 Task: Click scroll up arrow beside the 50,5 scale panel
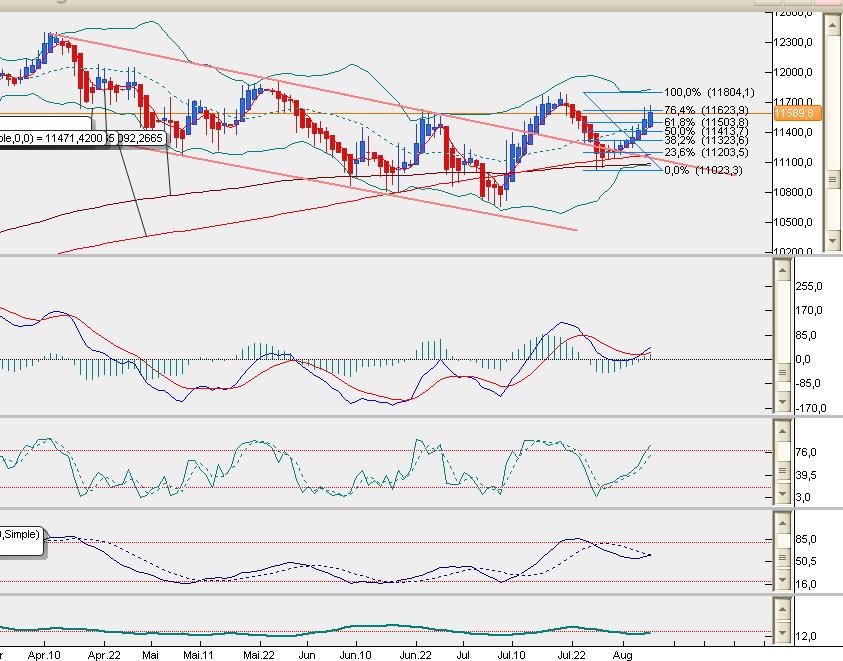tap(782, 522)
